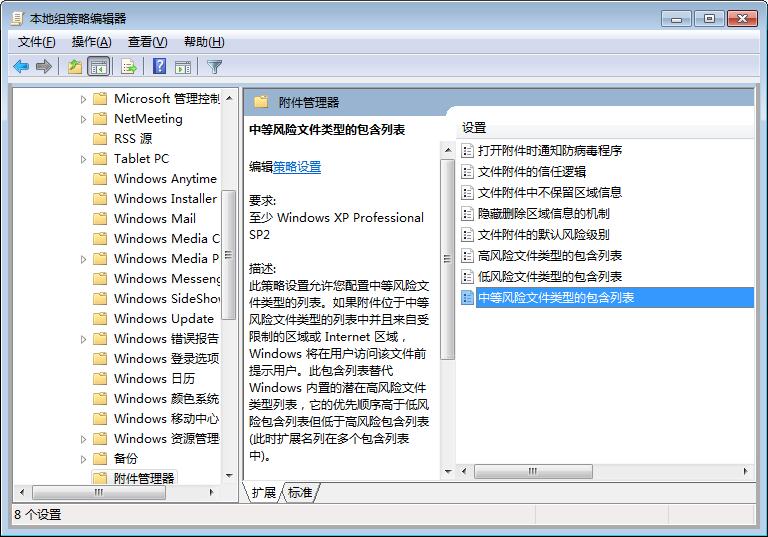Click the 备份 folder icon
The image size is (768, 537).
(100, 459)
